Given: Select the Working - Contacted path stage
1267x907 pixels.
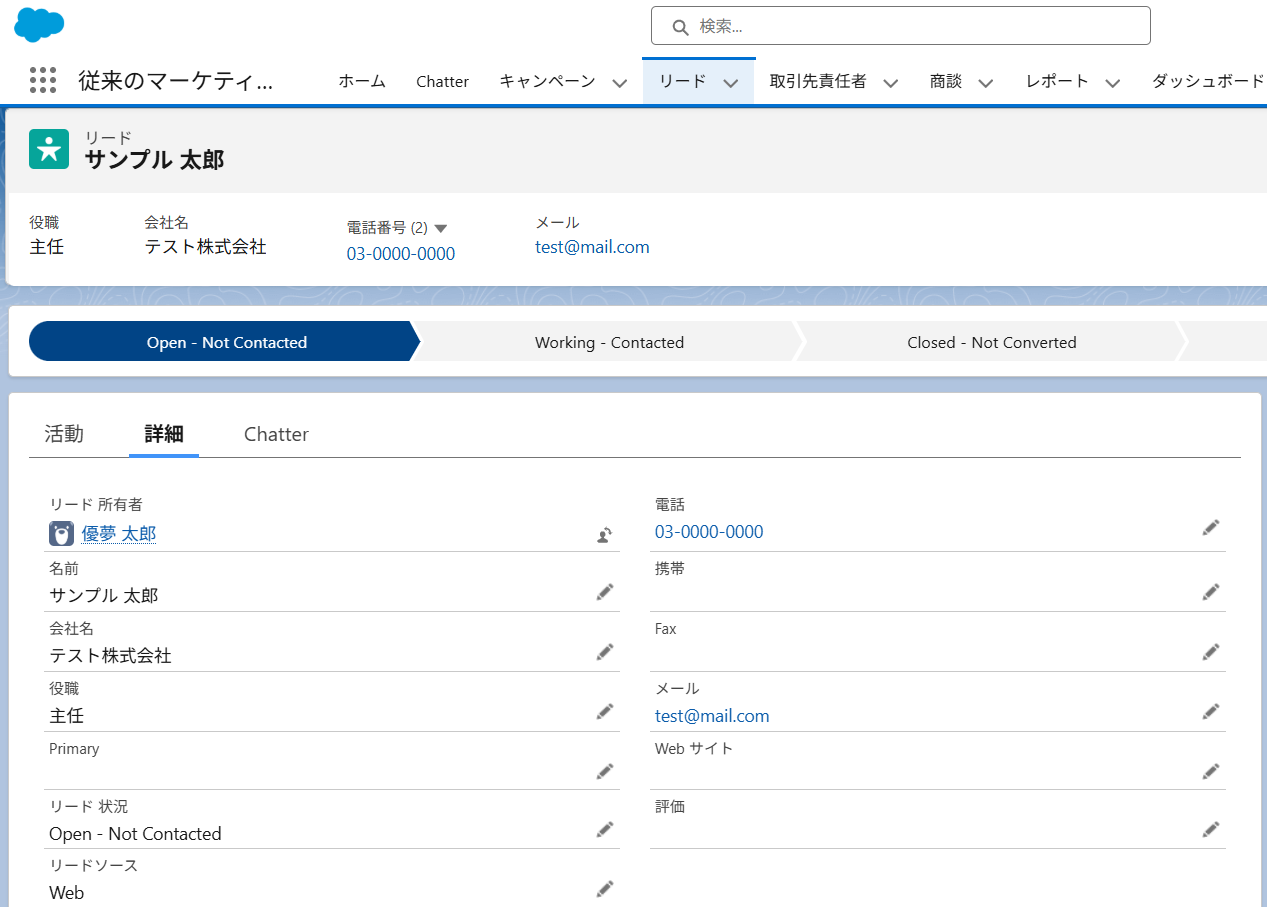Looking at the screenshot, I should (609, 342).
